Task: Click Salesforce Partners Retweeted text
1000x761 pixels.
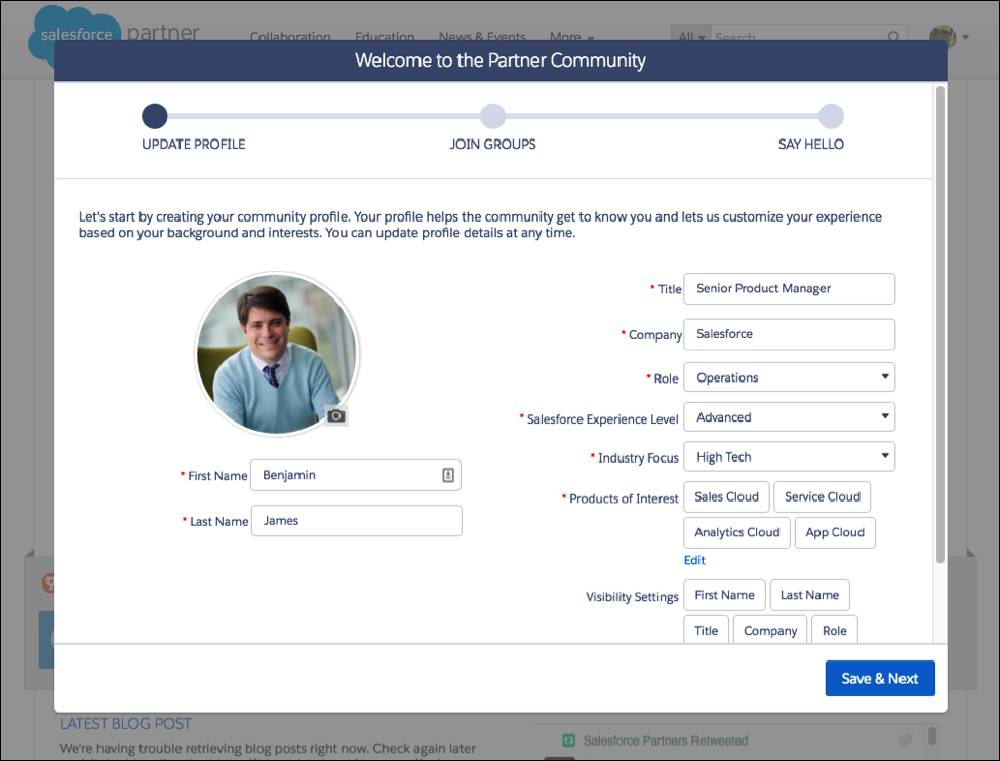Action: click(x=665, y=741)
